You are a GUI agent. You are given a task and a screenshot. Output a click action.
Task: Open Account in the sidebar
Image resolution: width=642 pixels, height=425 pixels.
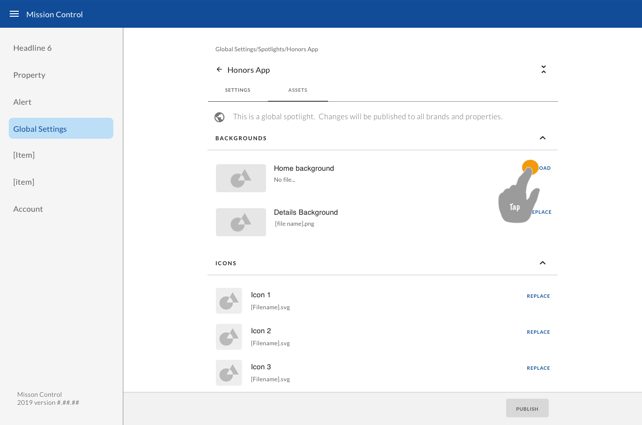[28, 209]
